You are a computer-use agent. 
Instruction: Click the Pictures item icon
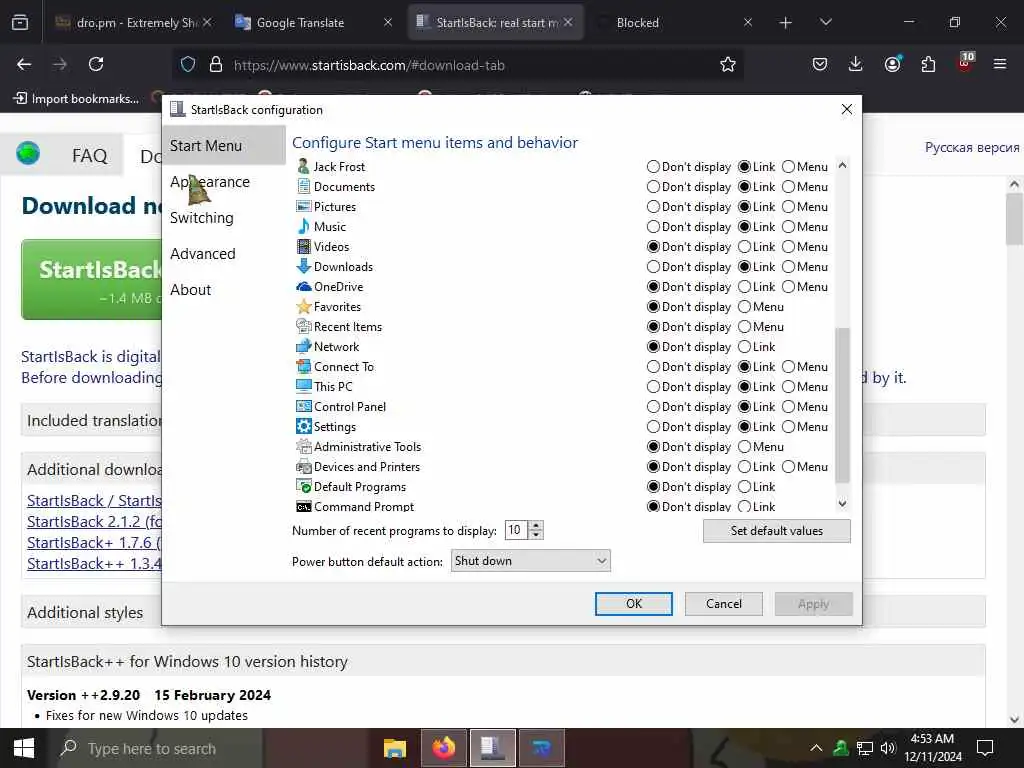[x=303, y=206]
